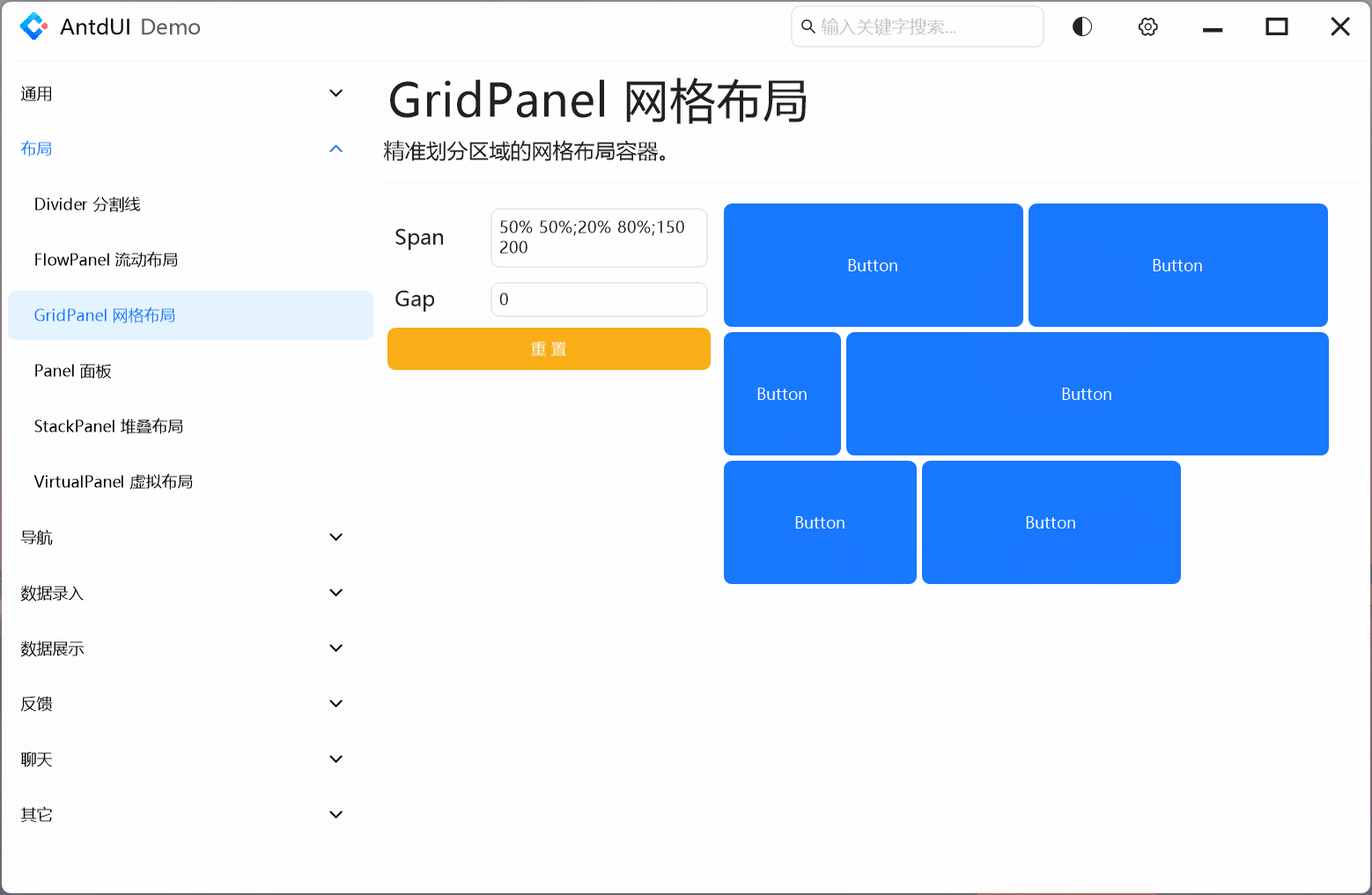Collapse the 布局 section chevron
The height and width of the screenshot is (895, 1372).
point(336,148)
